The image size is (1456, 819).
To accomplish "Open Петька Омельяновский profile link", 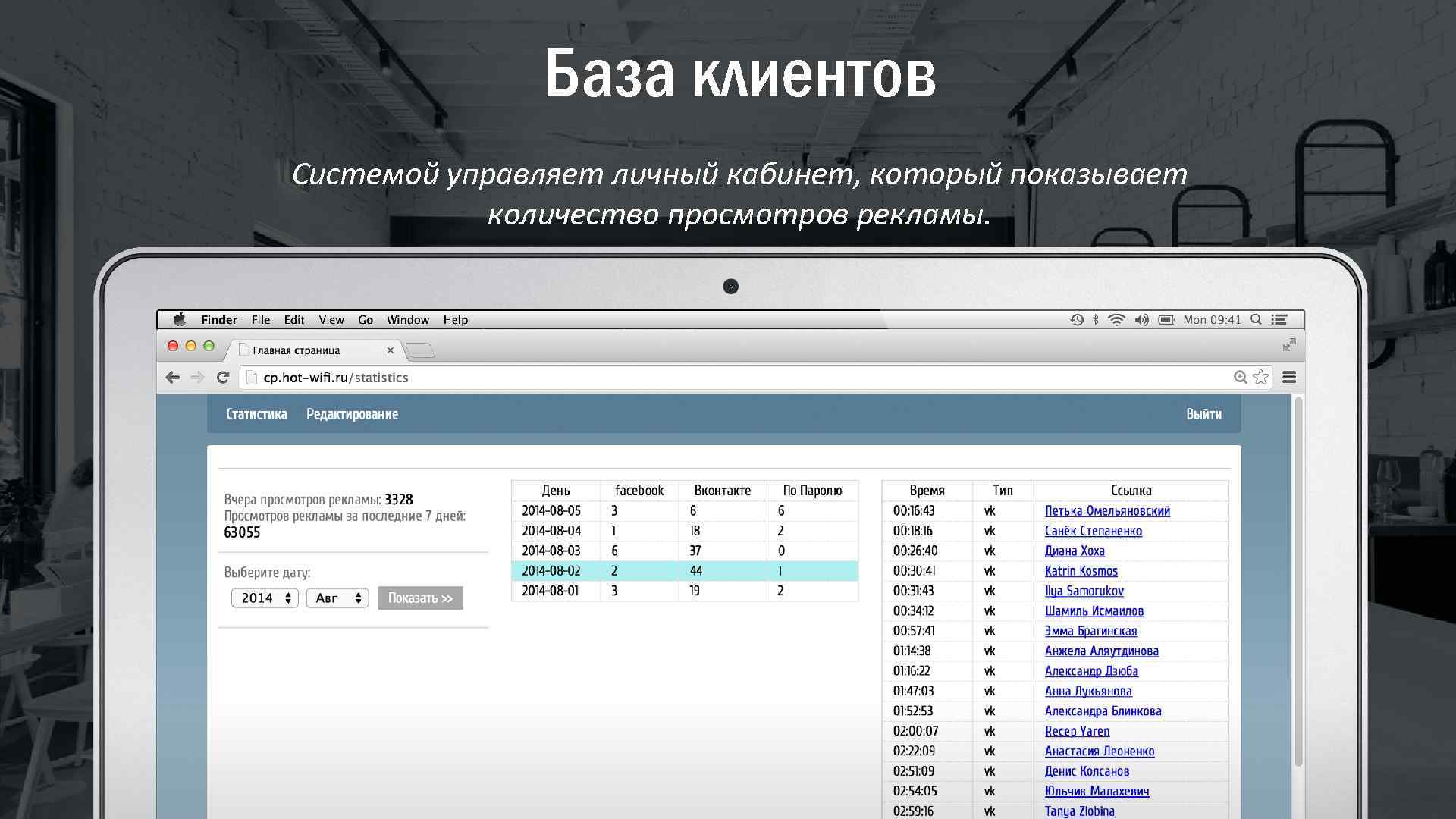I will [1107, 511].
